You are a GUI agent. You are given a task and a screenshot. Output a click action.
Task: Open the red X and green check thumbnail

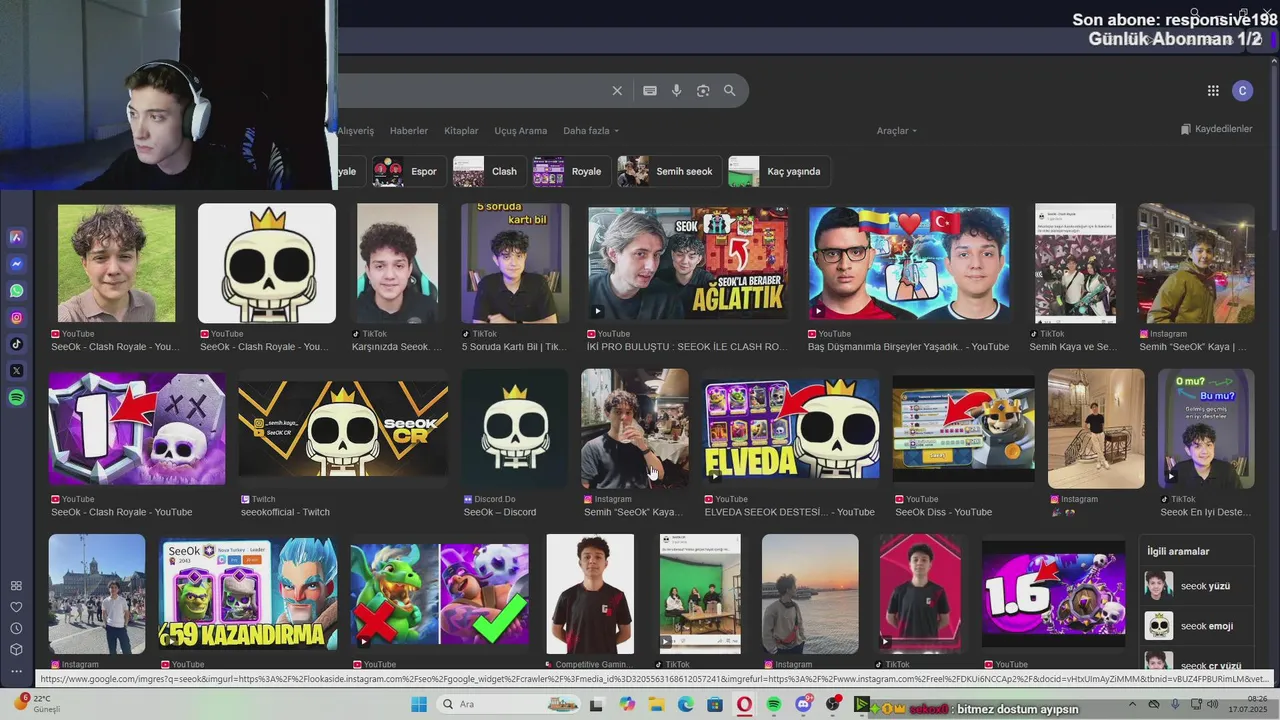[440, 594]
